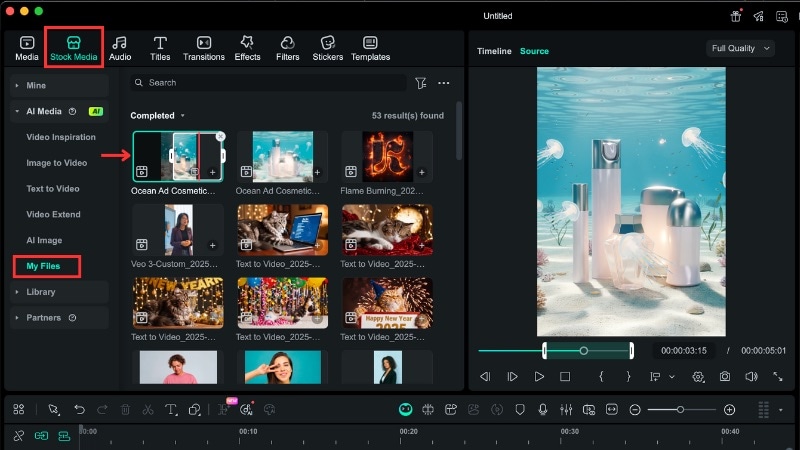Open the audio mixer icon
800x450 pixels.
(x=566, y=410)
